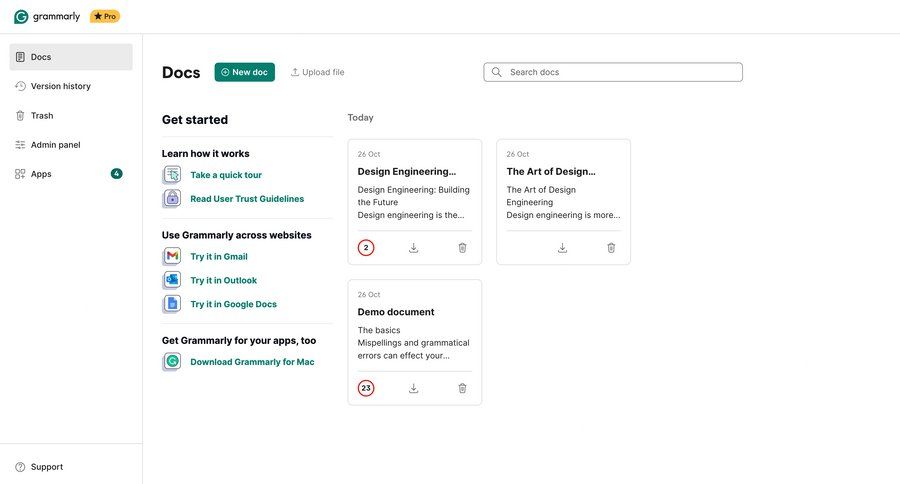
Task: Click the Grammarly Mac app icon
Action: tap(172, 361)
